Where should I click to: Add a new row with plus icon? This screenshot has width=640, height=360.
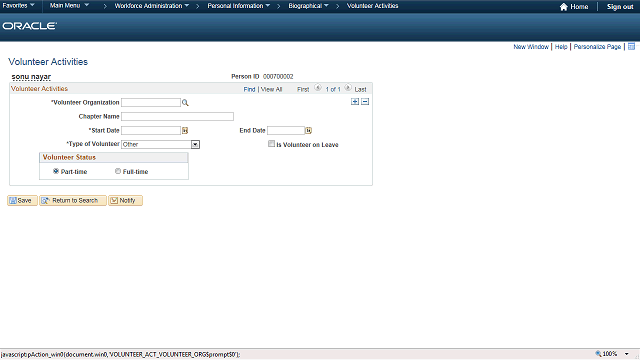tap(355, 102)
